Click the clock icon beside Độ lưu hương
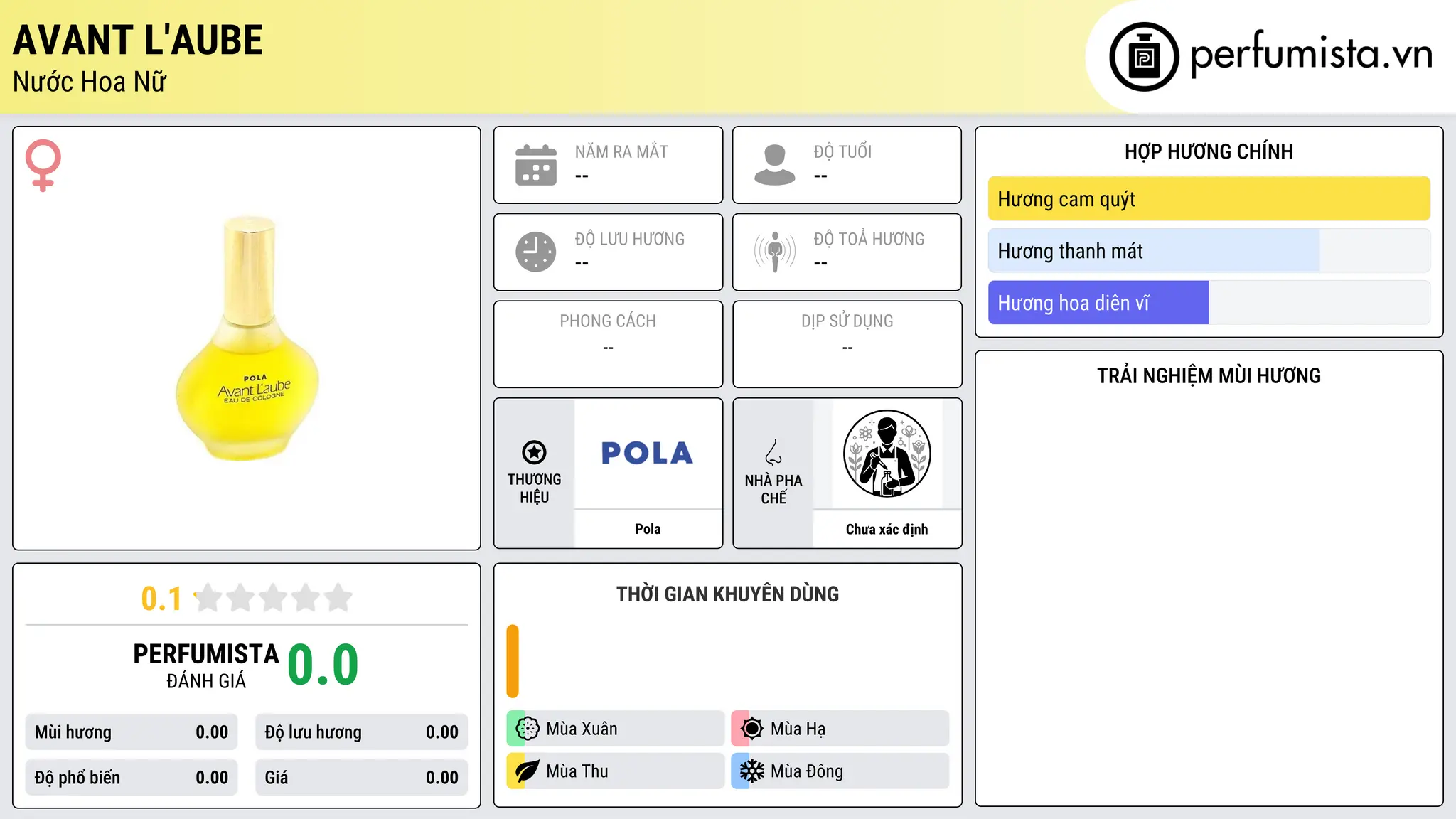The image size is (1456, 819). 536,252
